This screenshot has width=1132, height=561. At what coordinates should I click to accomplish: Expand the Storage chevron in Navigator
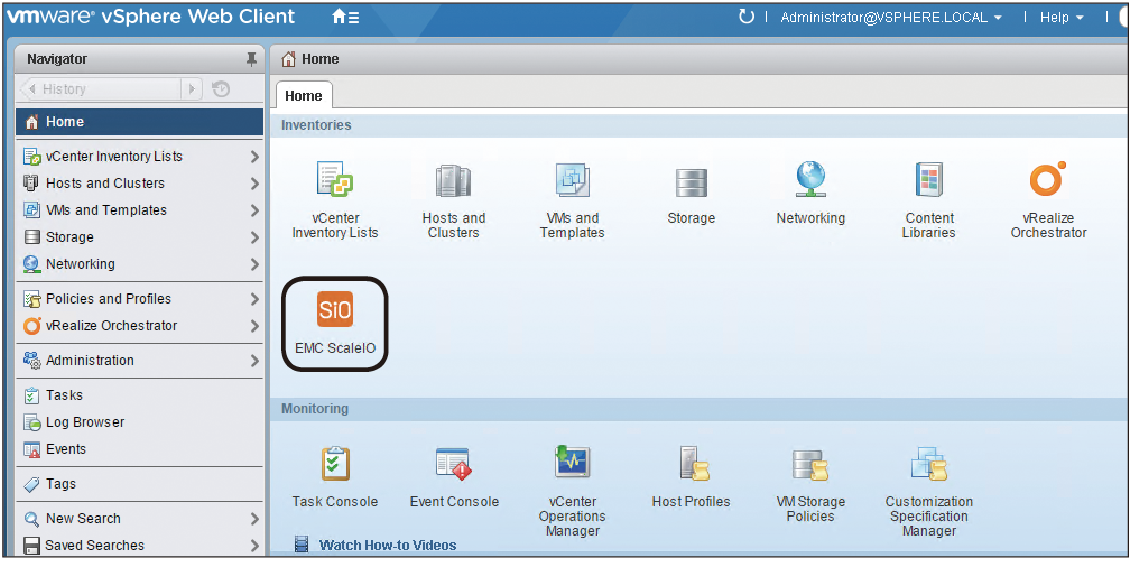(254, 238)
